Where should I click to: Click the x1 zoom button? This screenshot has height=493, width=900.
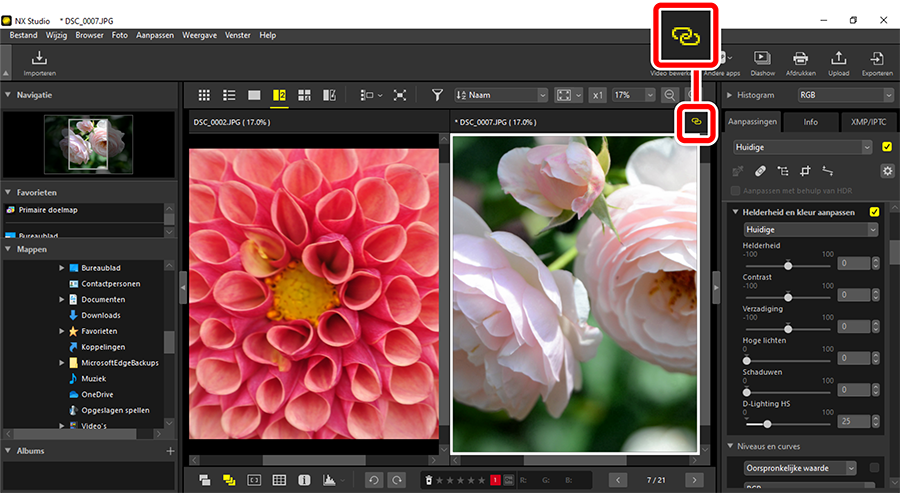[x=597, y=95]
